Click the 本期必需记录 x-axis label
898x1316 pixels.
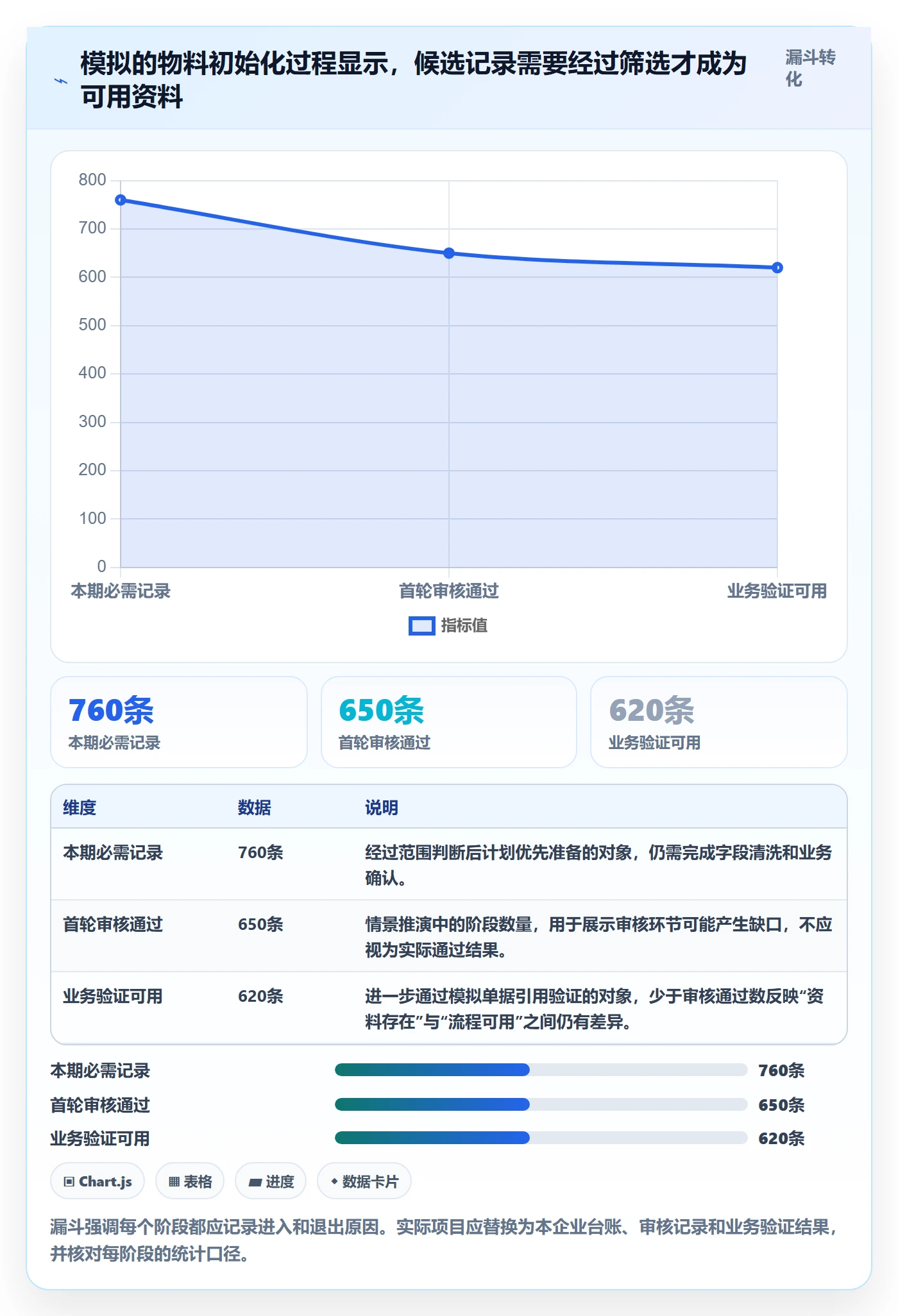121,591
